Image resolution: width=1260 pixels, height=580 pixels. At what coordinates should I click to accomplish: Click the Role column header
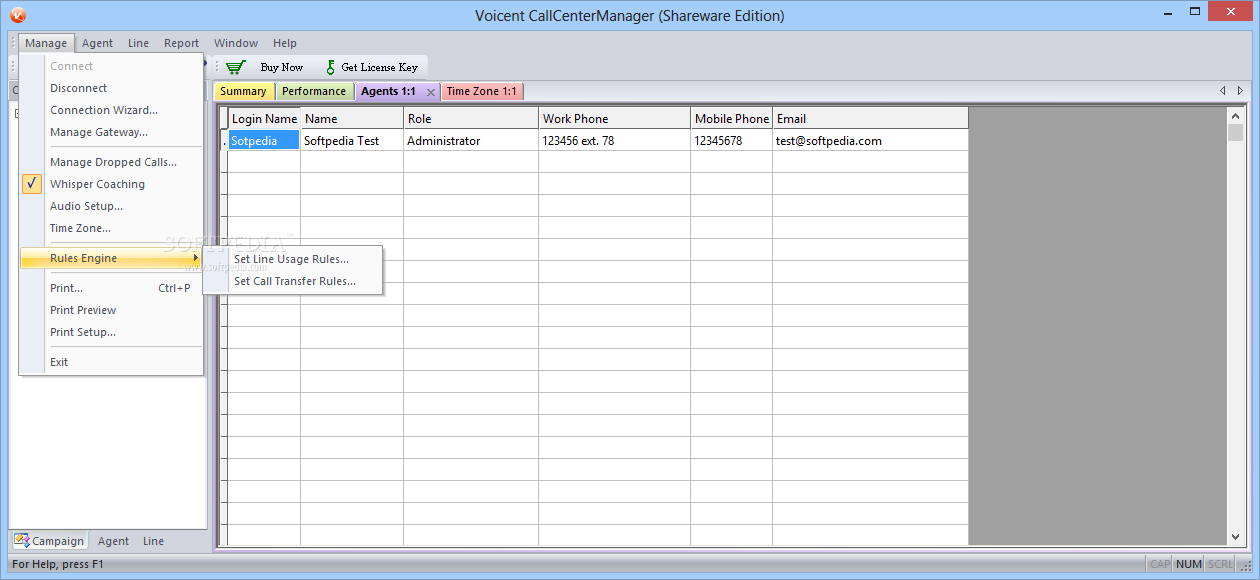tap(471, 118)
